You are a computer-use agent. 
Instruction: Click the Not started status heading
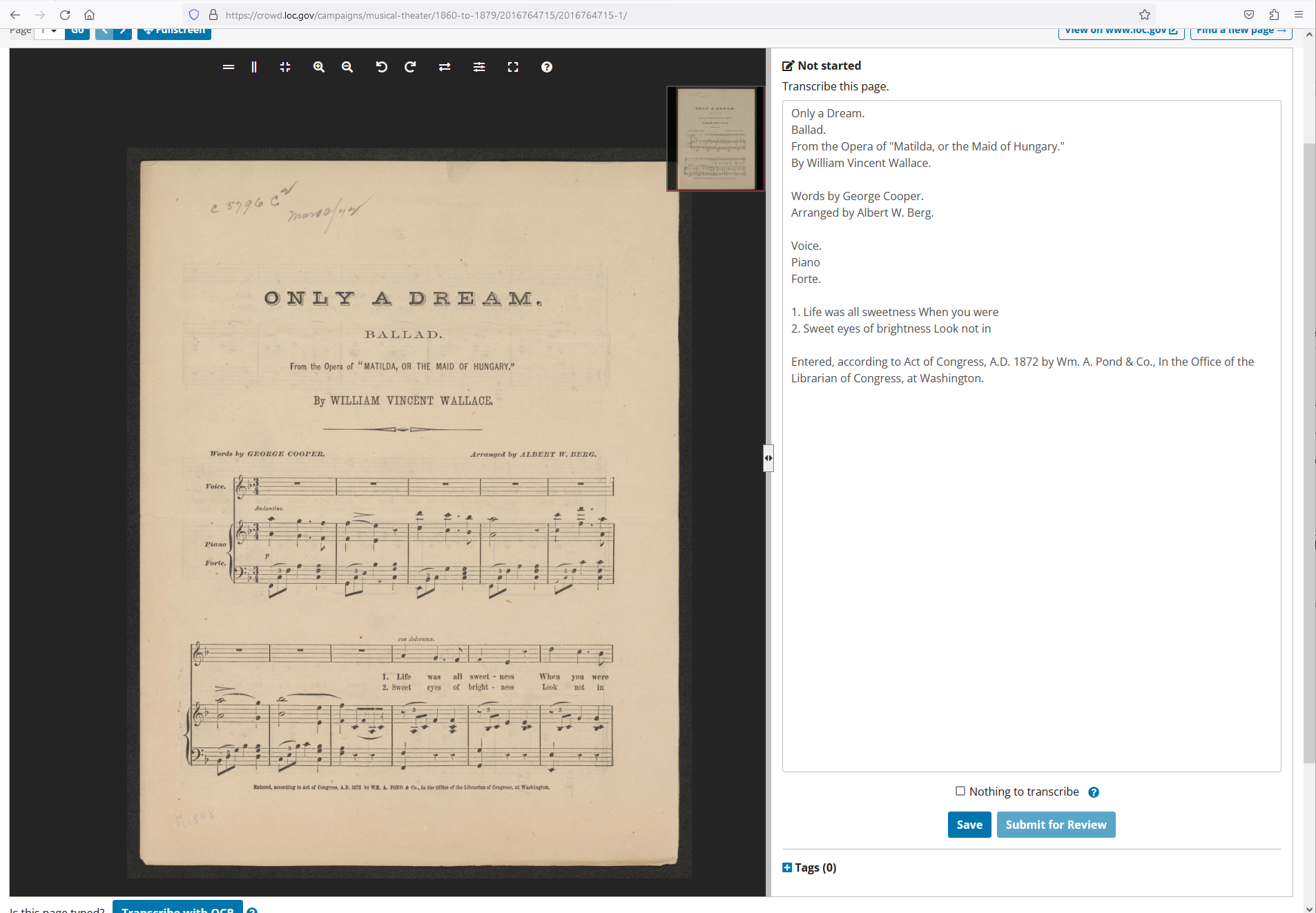click(x=822, y=66)
